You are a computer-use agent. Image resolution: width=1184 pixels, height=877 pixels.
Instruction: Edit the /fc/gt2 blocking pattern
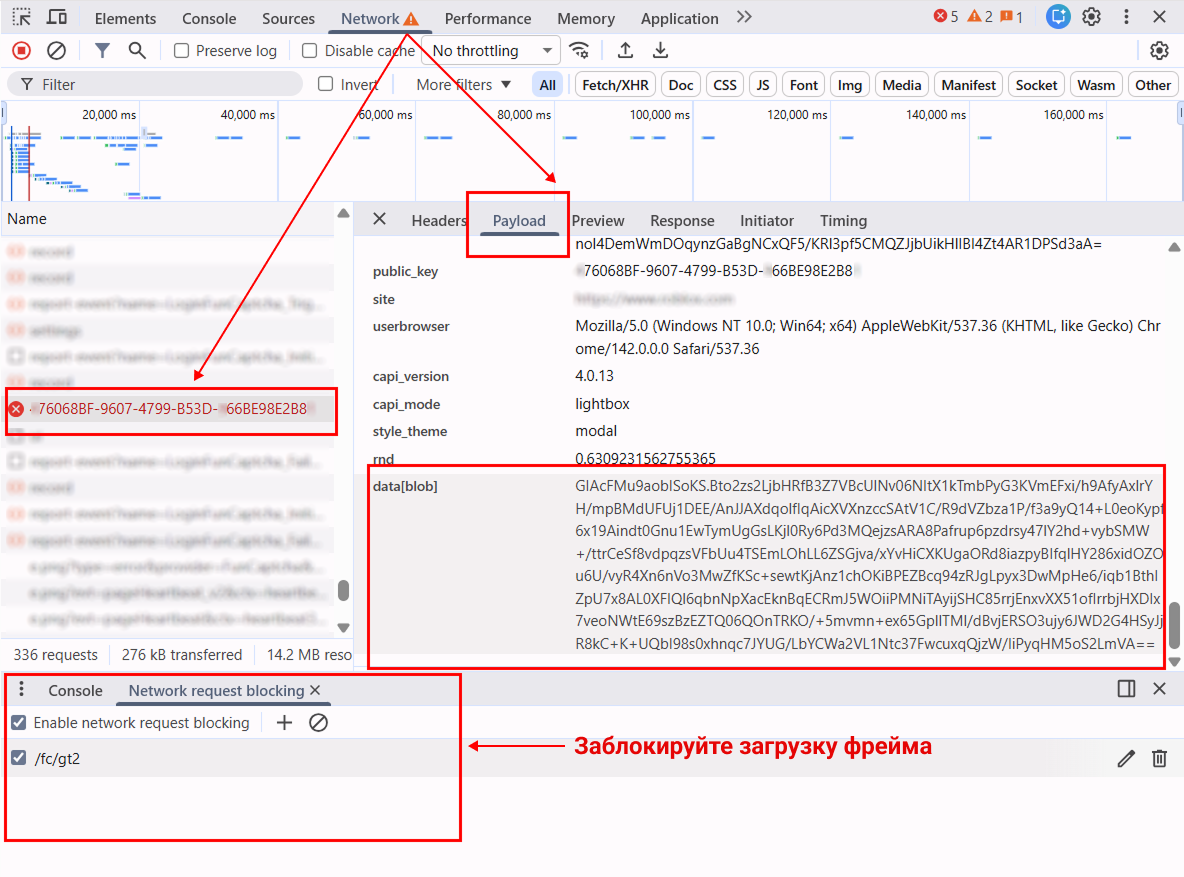tap(1126, 758)
